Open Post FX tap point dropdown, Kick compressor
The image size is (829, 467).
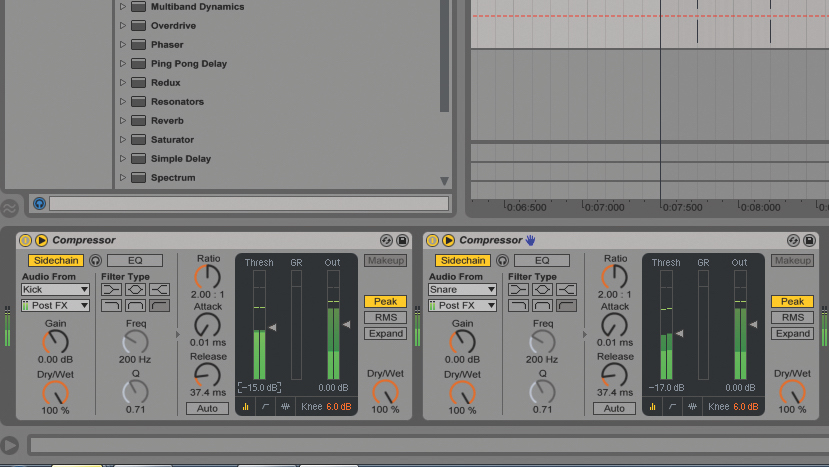(56, 305)
